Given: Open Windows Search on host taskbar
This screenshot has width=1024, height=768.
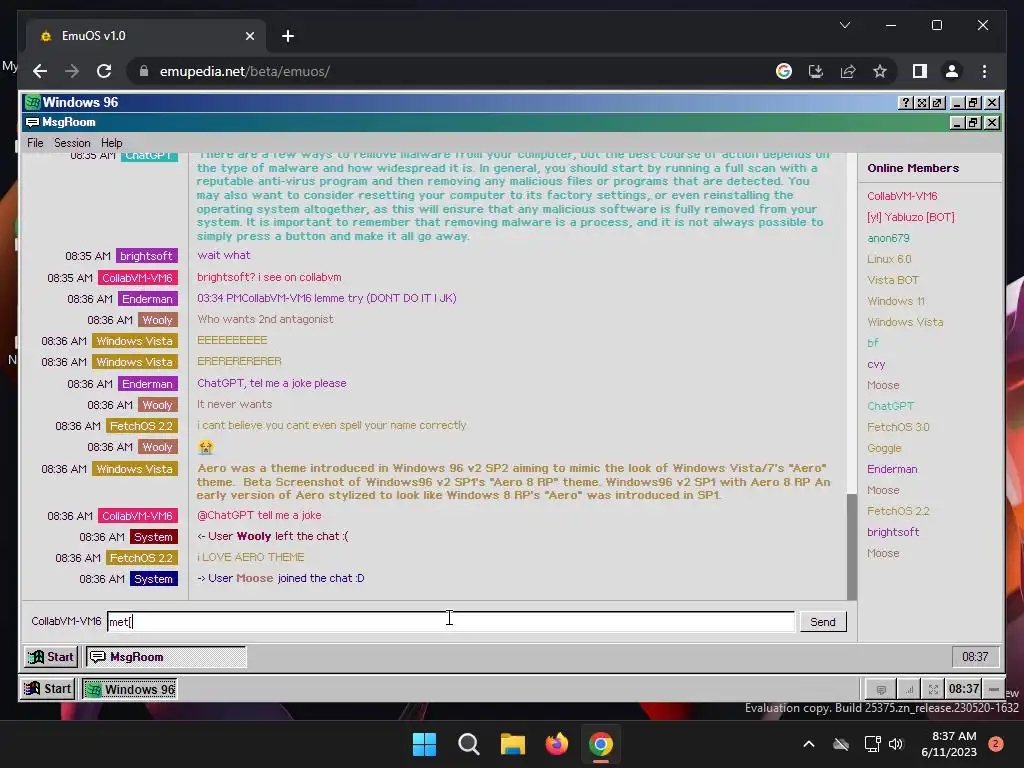Looking at the screenshot, I should [468, 744].
